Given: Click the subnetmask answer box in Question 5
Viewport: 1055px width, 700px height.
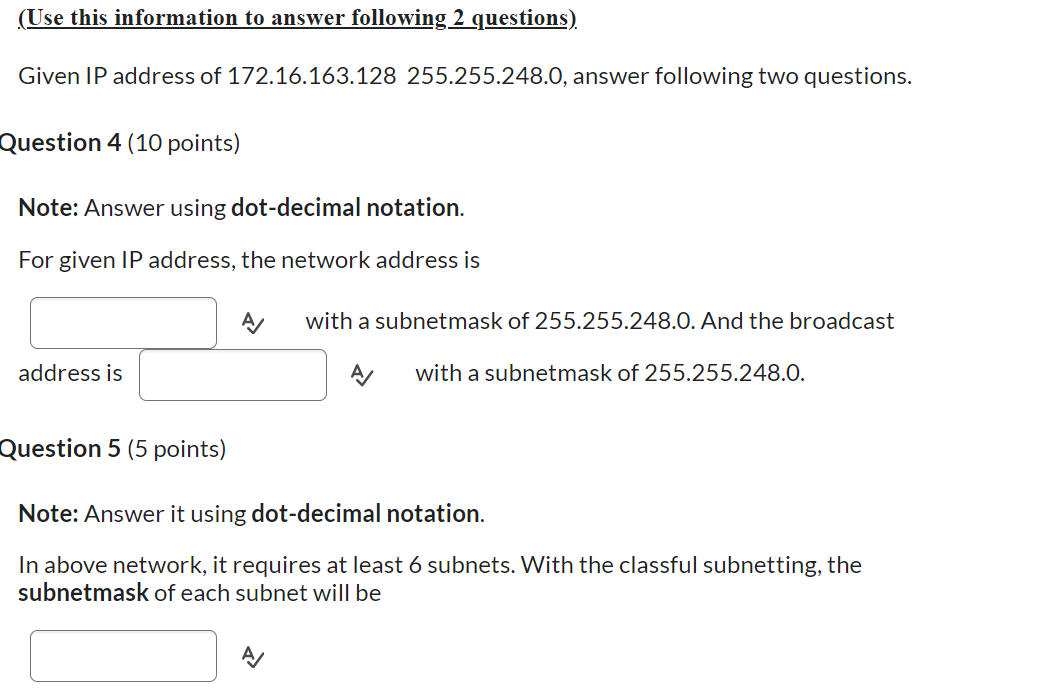Looking at the screenshot, I should coord(123,656).
